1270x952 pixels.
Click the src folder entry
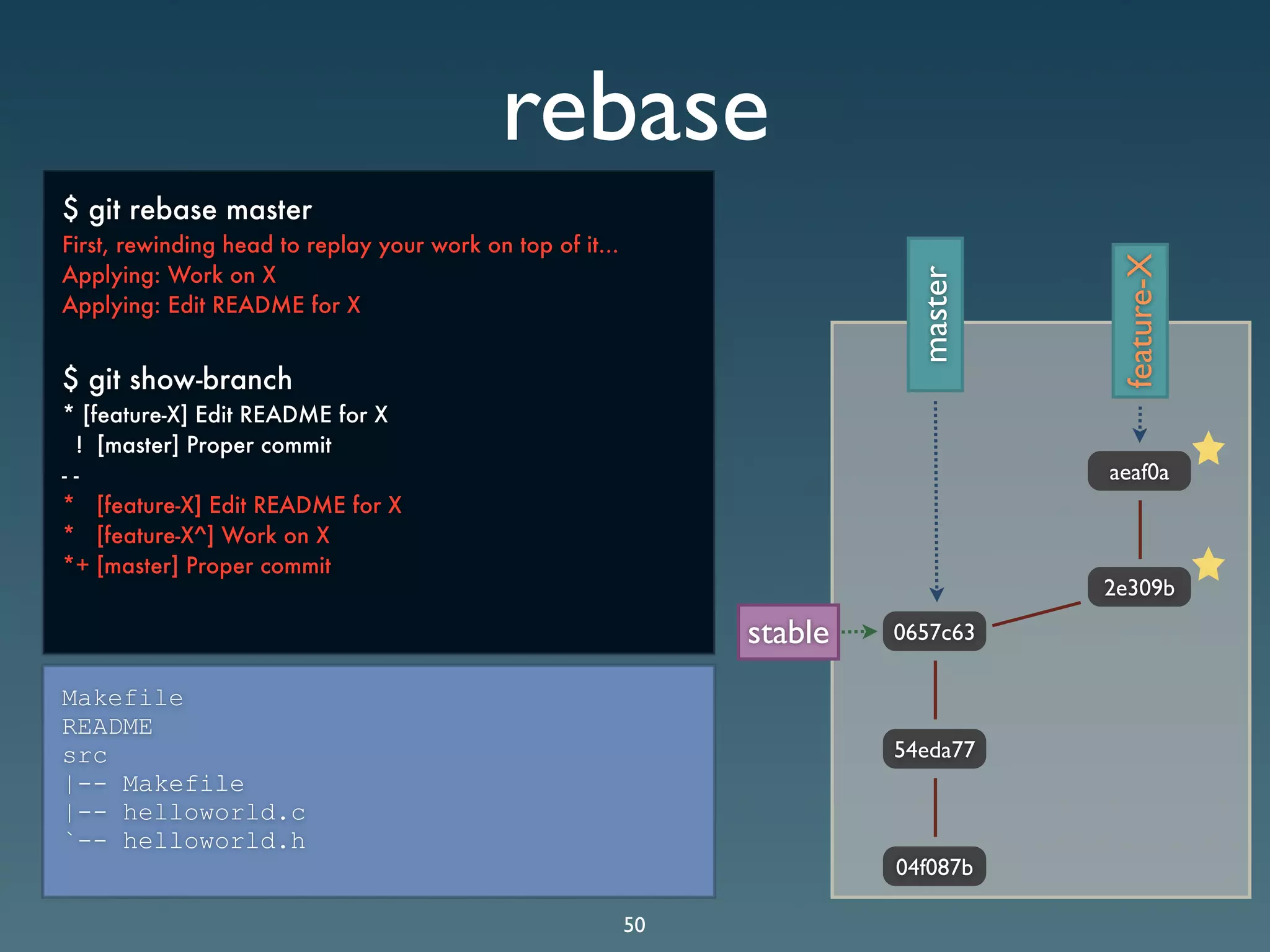85,755
